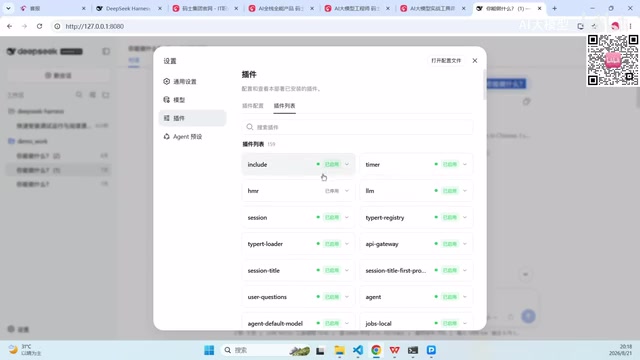Click the Agent 预设 icon

[x=167, y=136]
